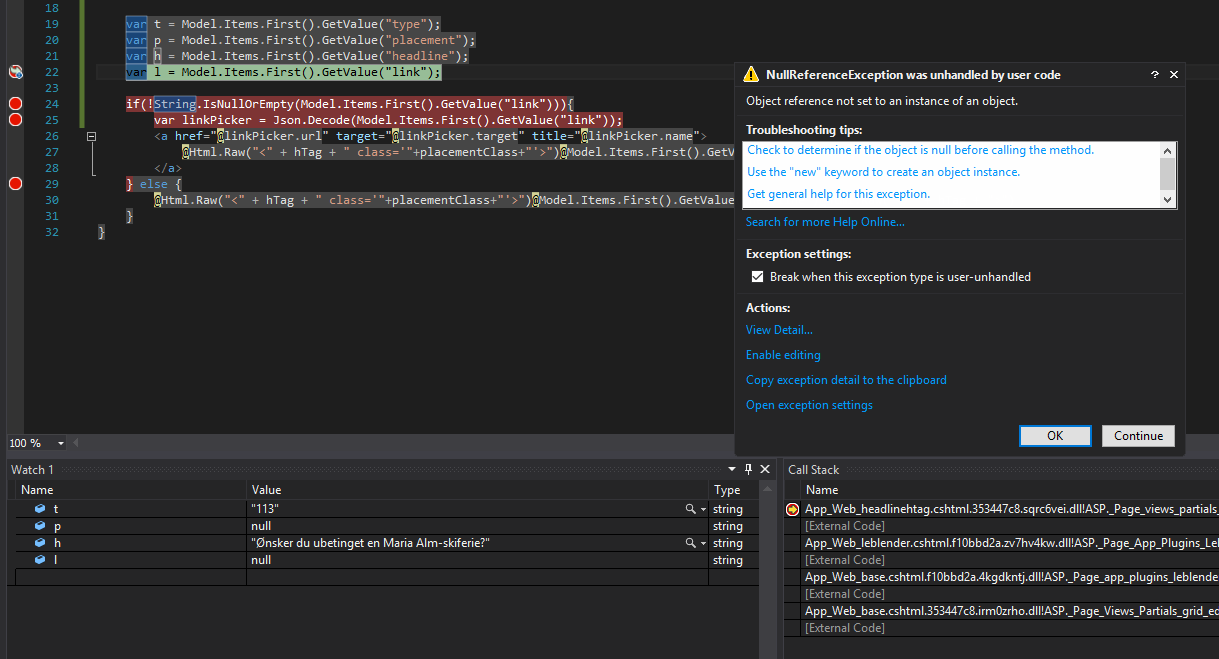The width and height of the screenshot is (1219, 659).
Task: Click the breakpoint marker on line 29
Action: [x=15, y=184]
